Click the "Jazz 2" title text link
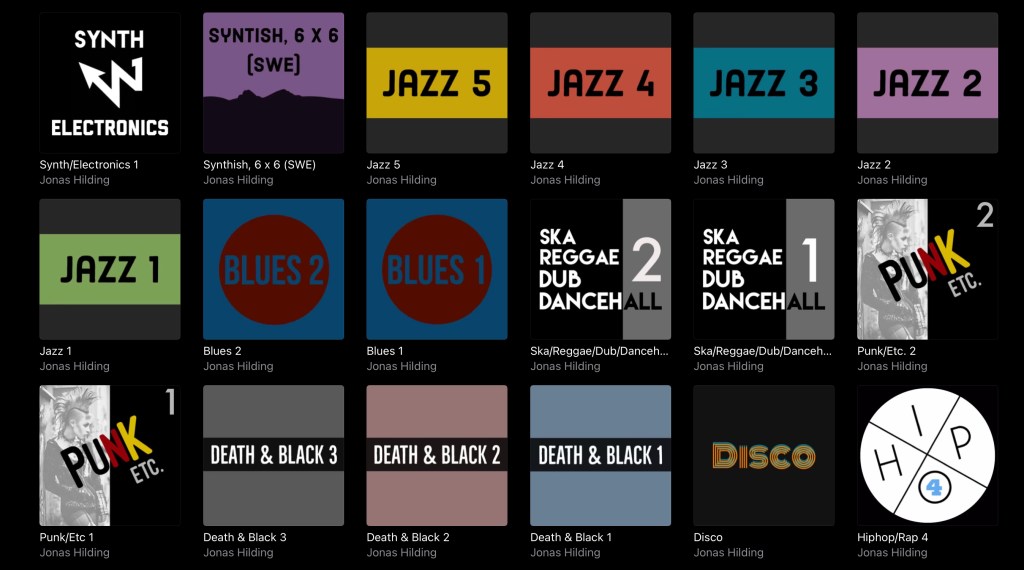 (x=874, y=165)
